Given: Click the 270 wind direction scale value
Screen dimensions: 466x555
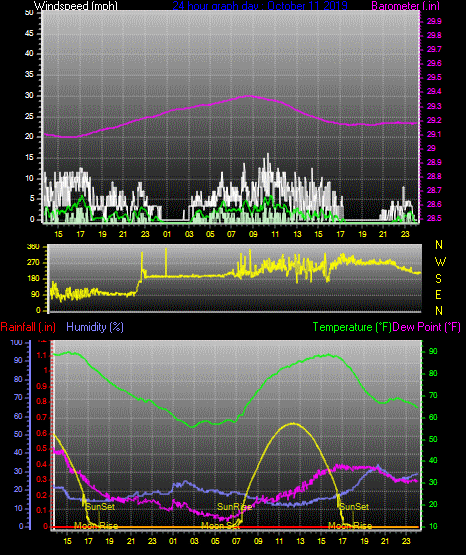Looking at the screenshot, I should [x=33, y=263].
